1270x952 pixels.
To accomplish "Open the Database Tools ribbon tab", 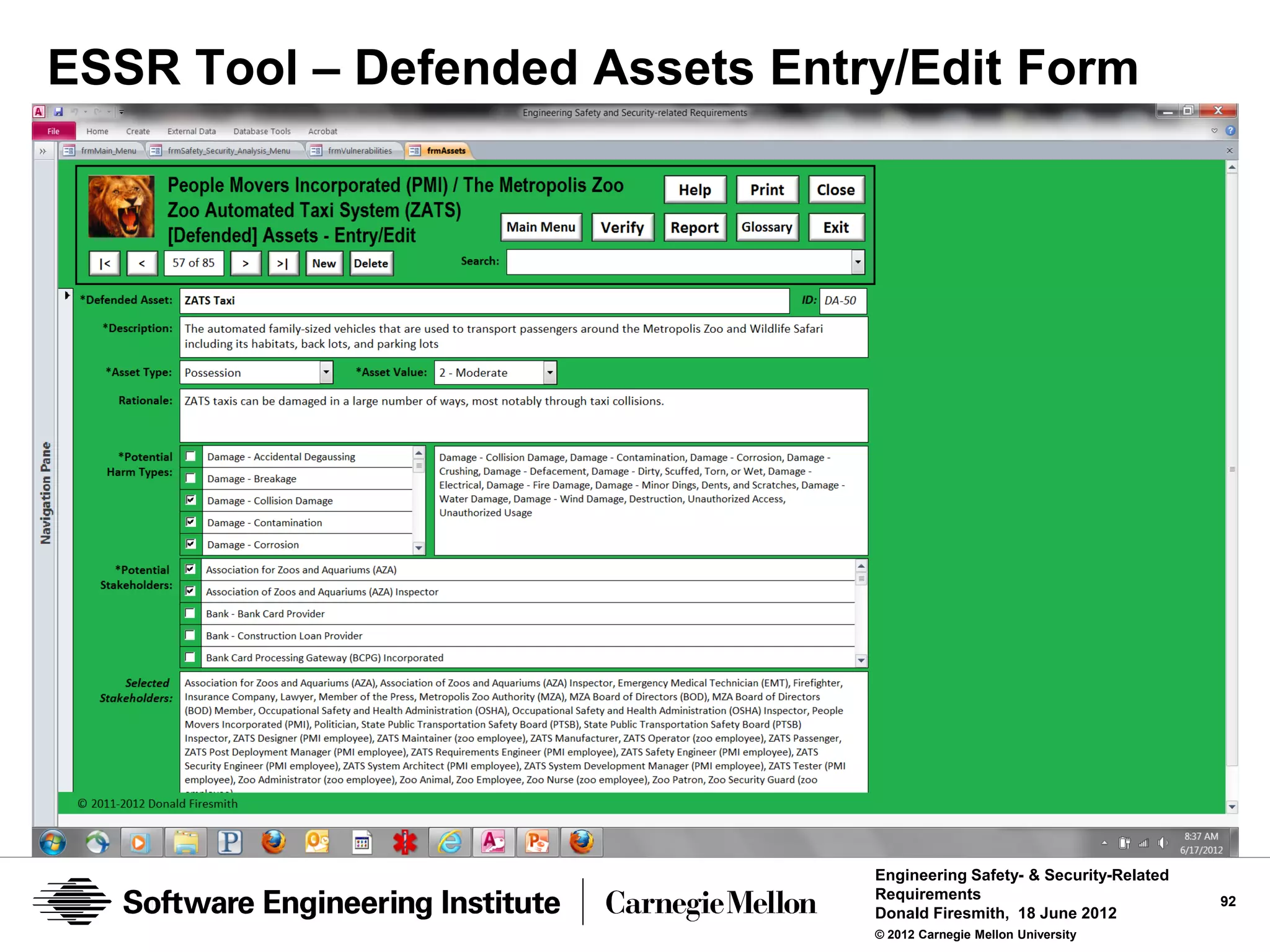I will click(x=262, y=131).
